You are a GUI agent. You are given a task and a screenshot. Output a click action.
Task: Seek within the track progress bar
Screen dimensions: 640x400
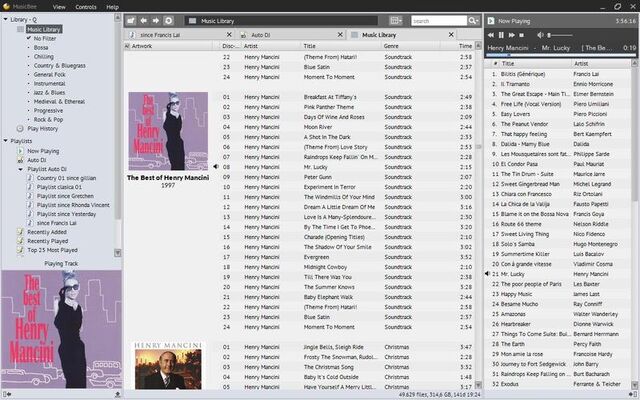(x=561, y=55)
